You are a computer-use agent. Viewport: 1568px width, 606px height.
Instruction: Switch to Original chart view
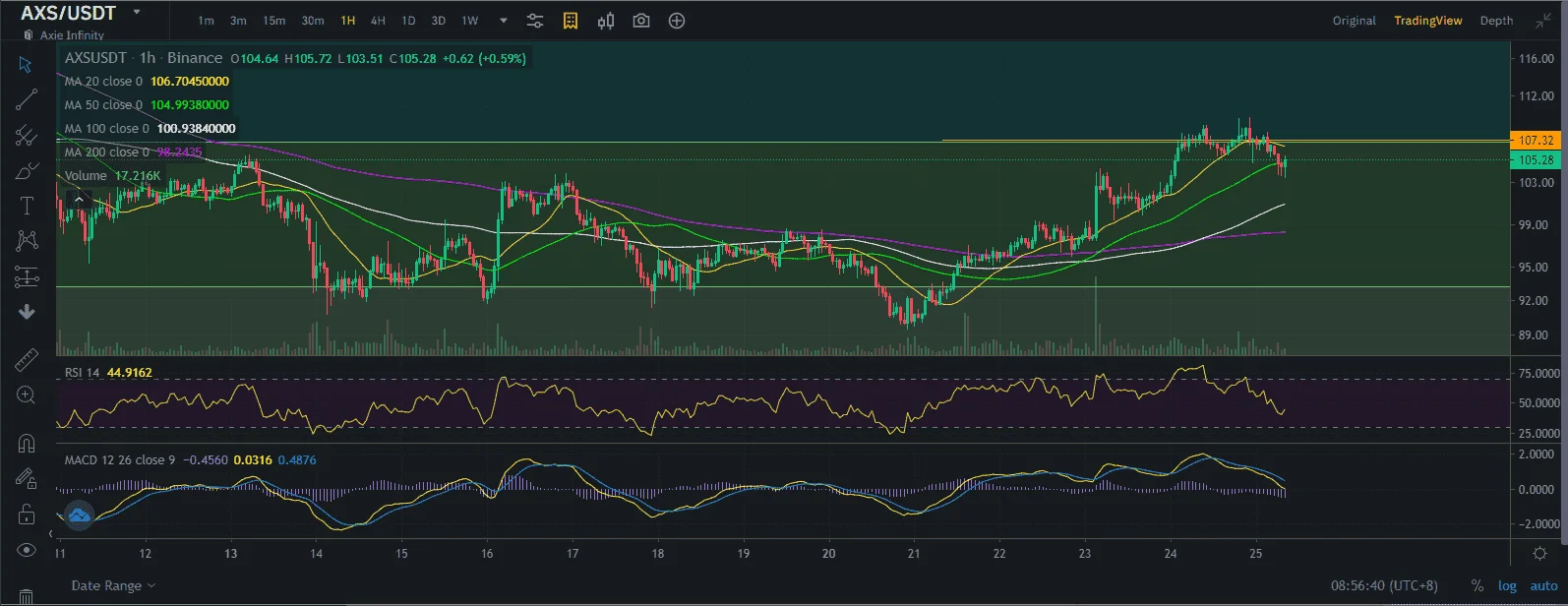(x=1355, y=21)
